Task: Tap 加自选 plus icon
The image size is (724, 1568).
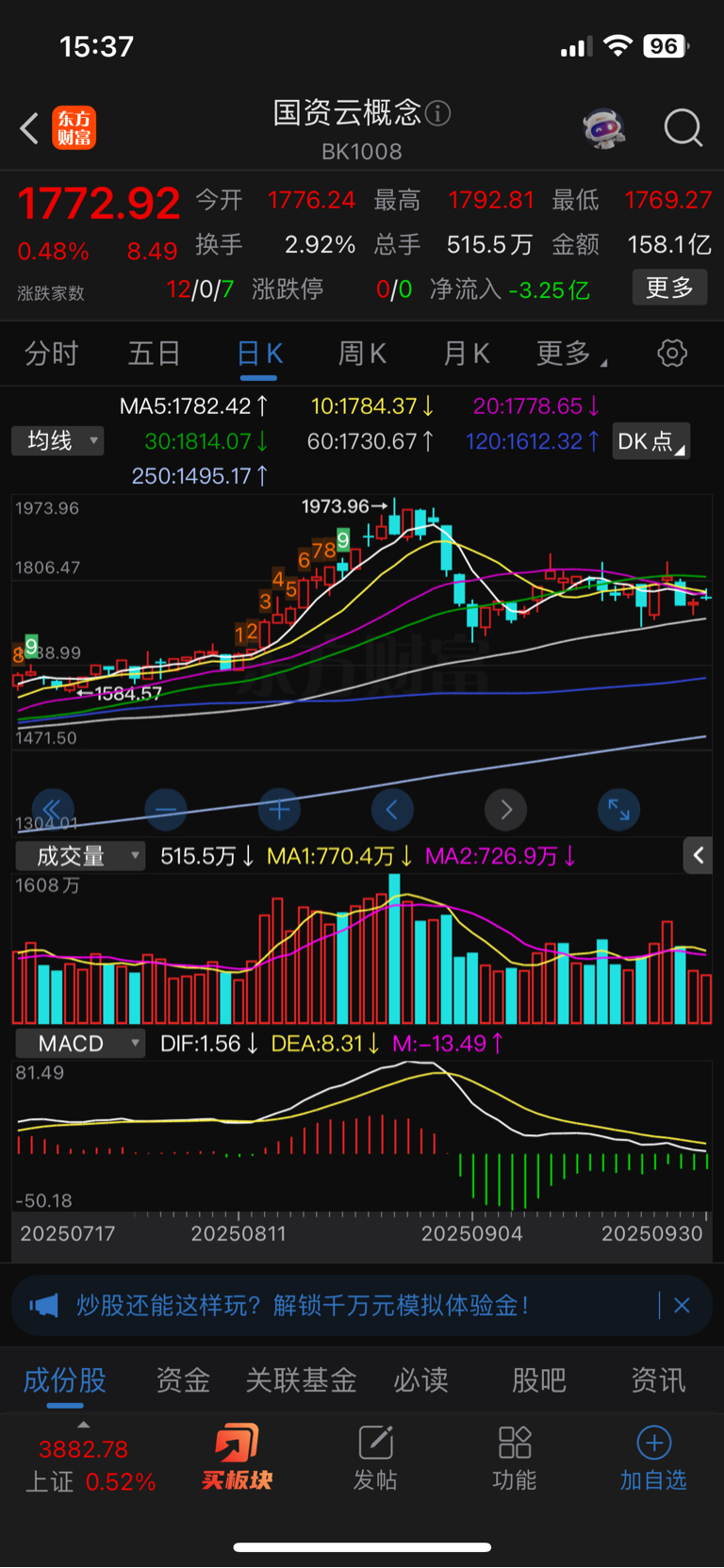Action: [x=653, y=1458]
